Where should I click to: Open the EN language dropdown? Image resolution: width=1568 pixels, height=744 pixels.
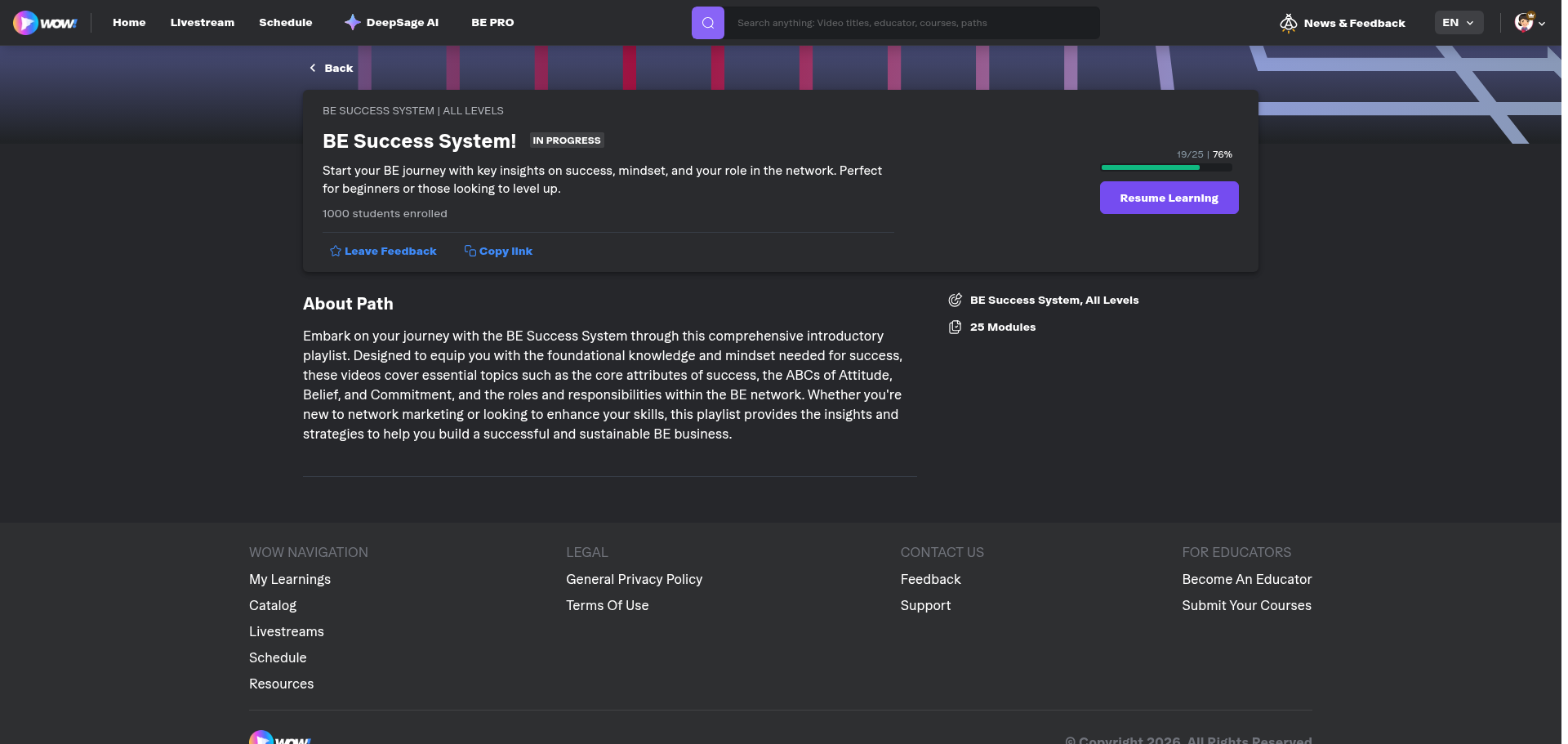(1459, 23)
